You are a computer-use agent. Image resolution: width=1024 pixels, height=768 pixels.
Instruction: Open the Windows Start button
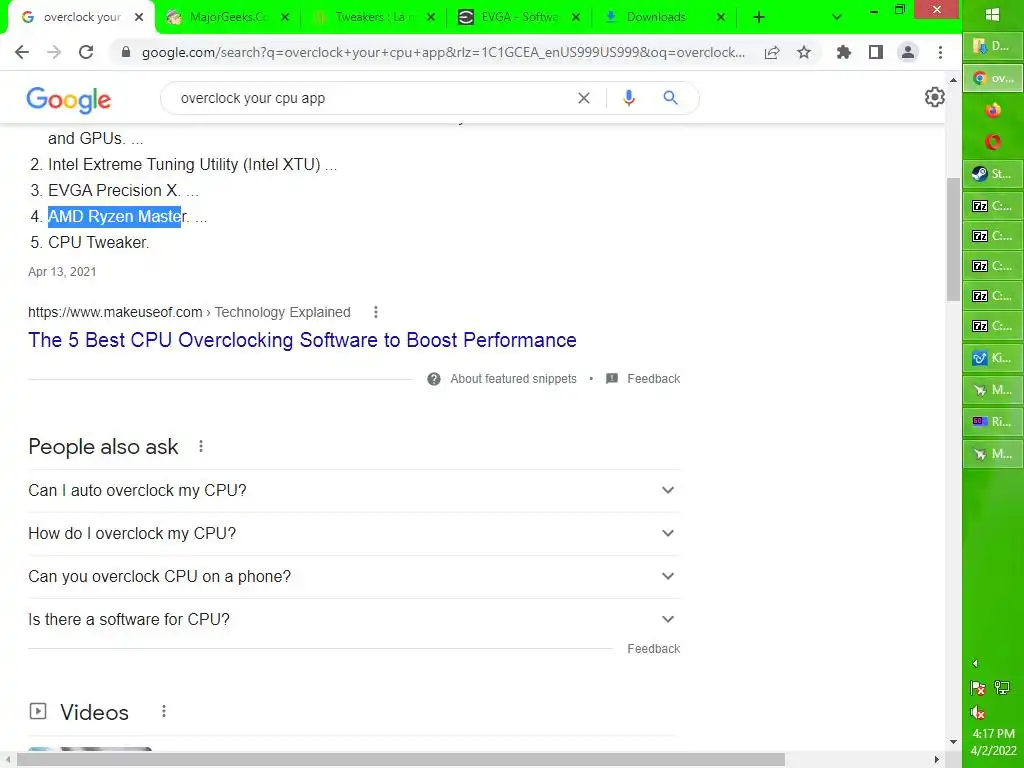993,14
